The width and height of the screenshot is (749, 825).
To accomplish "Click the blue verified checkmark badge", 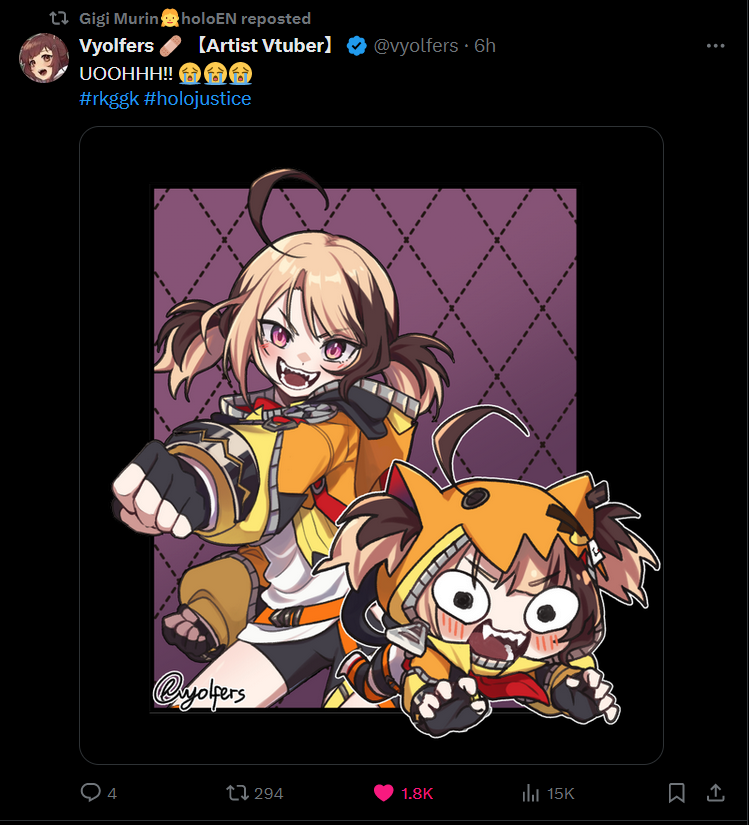I will (357, 46).
